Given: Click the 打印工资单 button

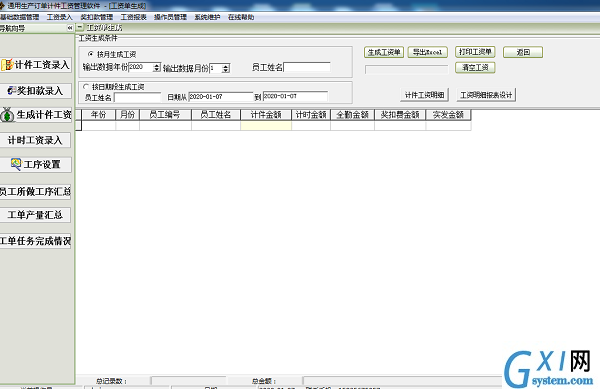Looking at the screenshot, I should coord(475,52).
